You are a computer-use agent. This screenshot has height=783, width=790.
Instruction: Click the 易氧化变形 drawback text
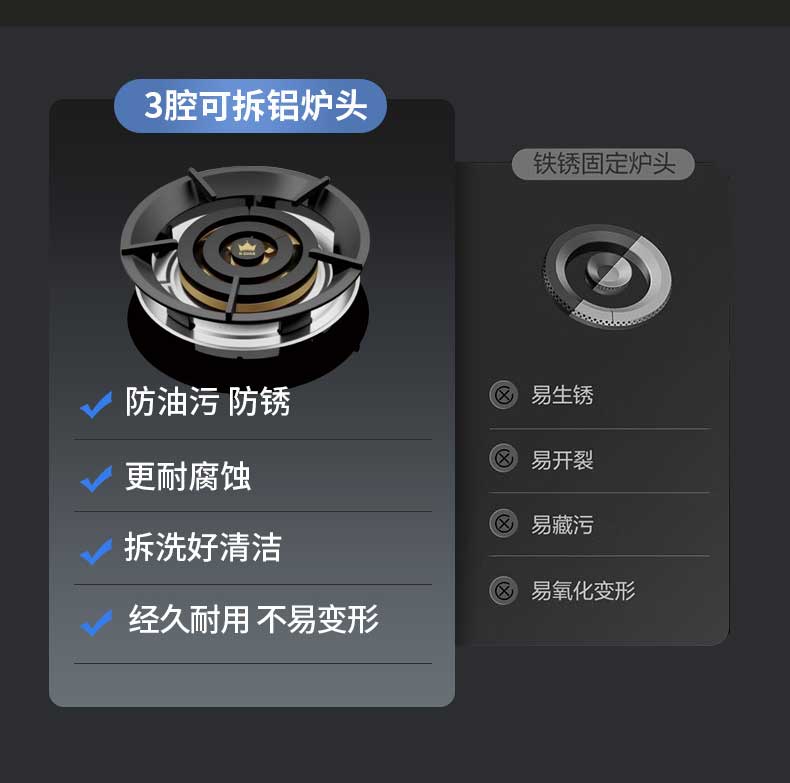tap(583, 591)
